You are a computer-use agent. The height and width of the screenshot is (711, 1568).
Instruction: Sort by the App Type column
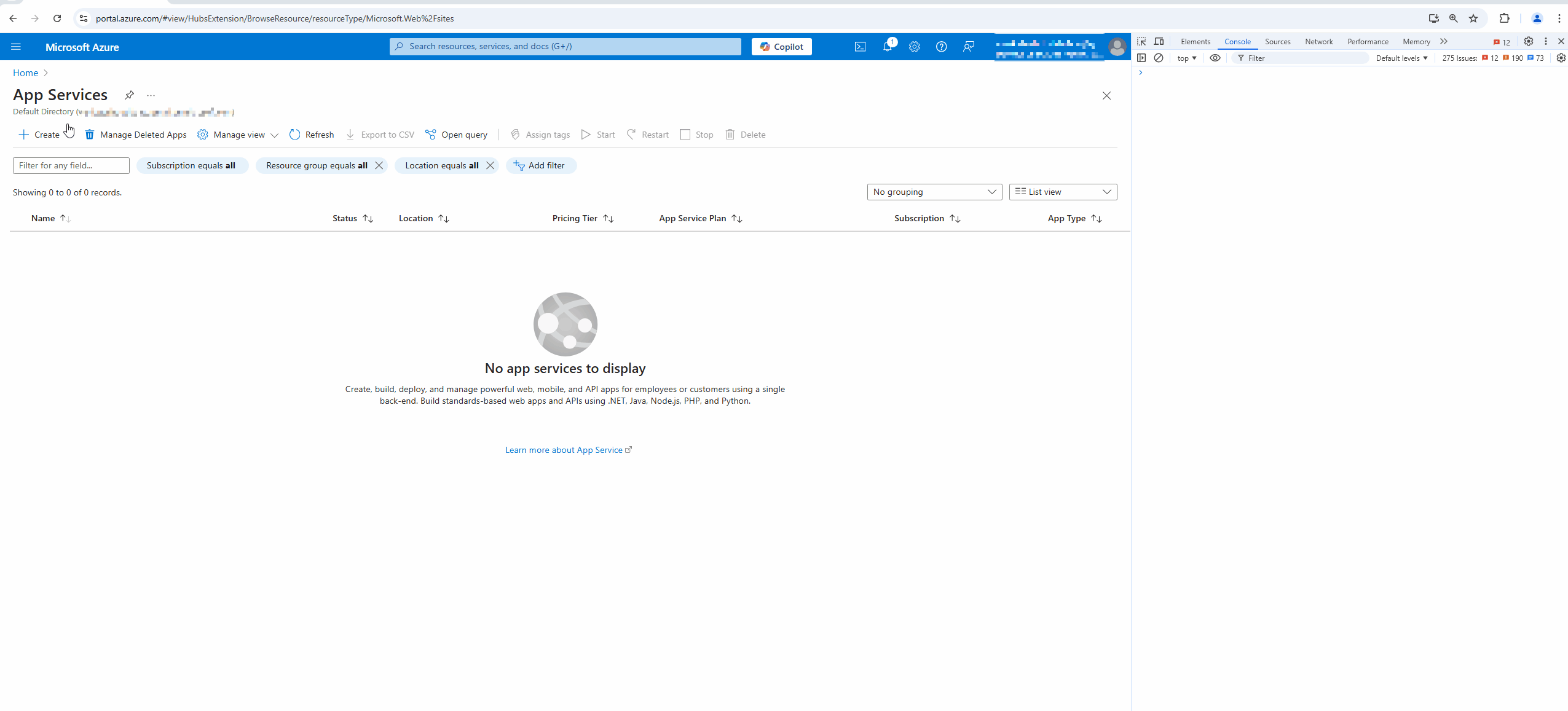(x=1074, y=218)
